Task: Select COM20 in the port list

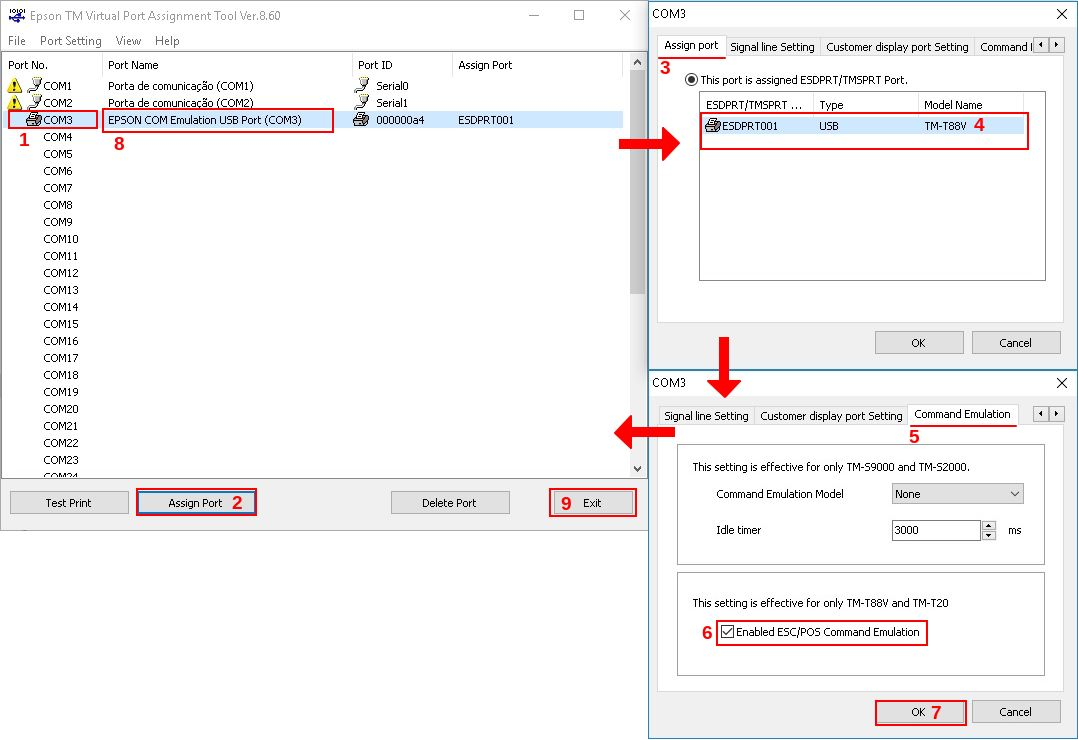Action: tap(60, 409)
